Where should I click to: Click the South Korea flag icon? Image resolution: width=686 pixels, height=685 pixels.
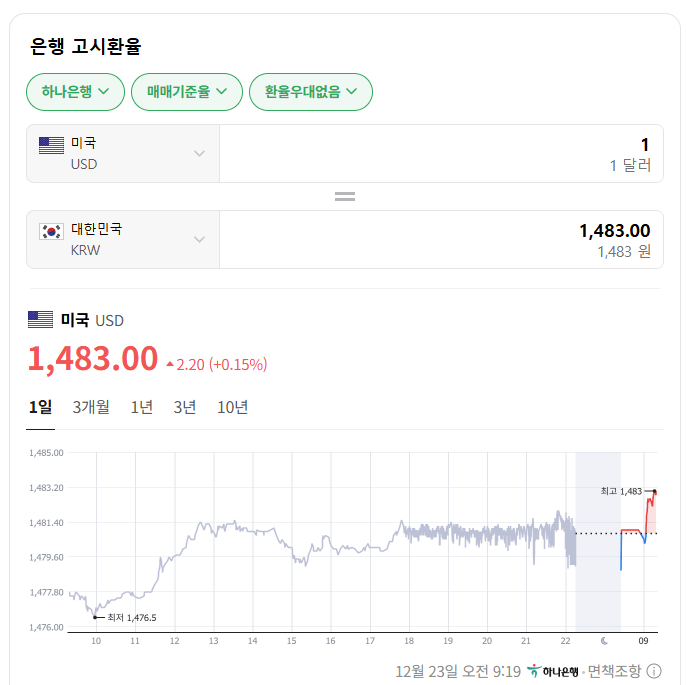(x=51, y=231)
